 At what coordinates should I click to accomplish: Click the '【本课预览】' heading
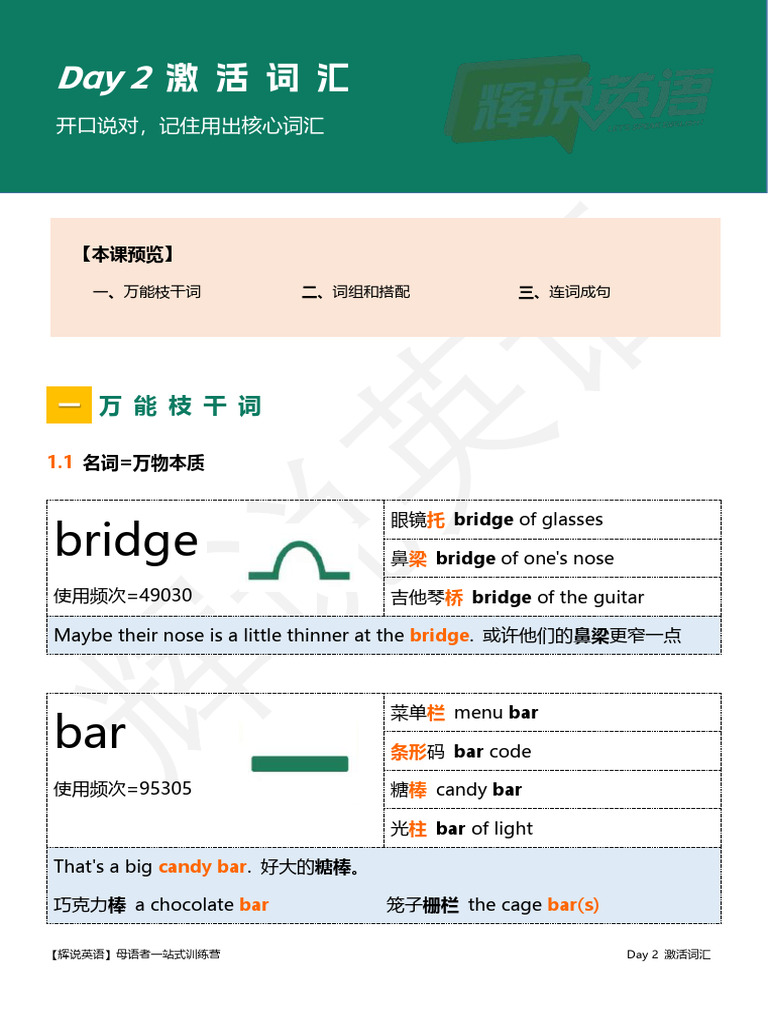(128, 254)
